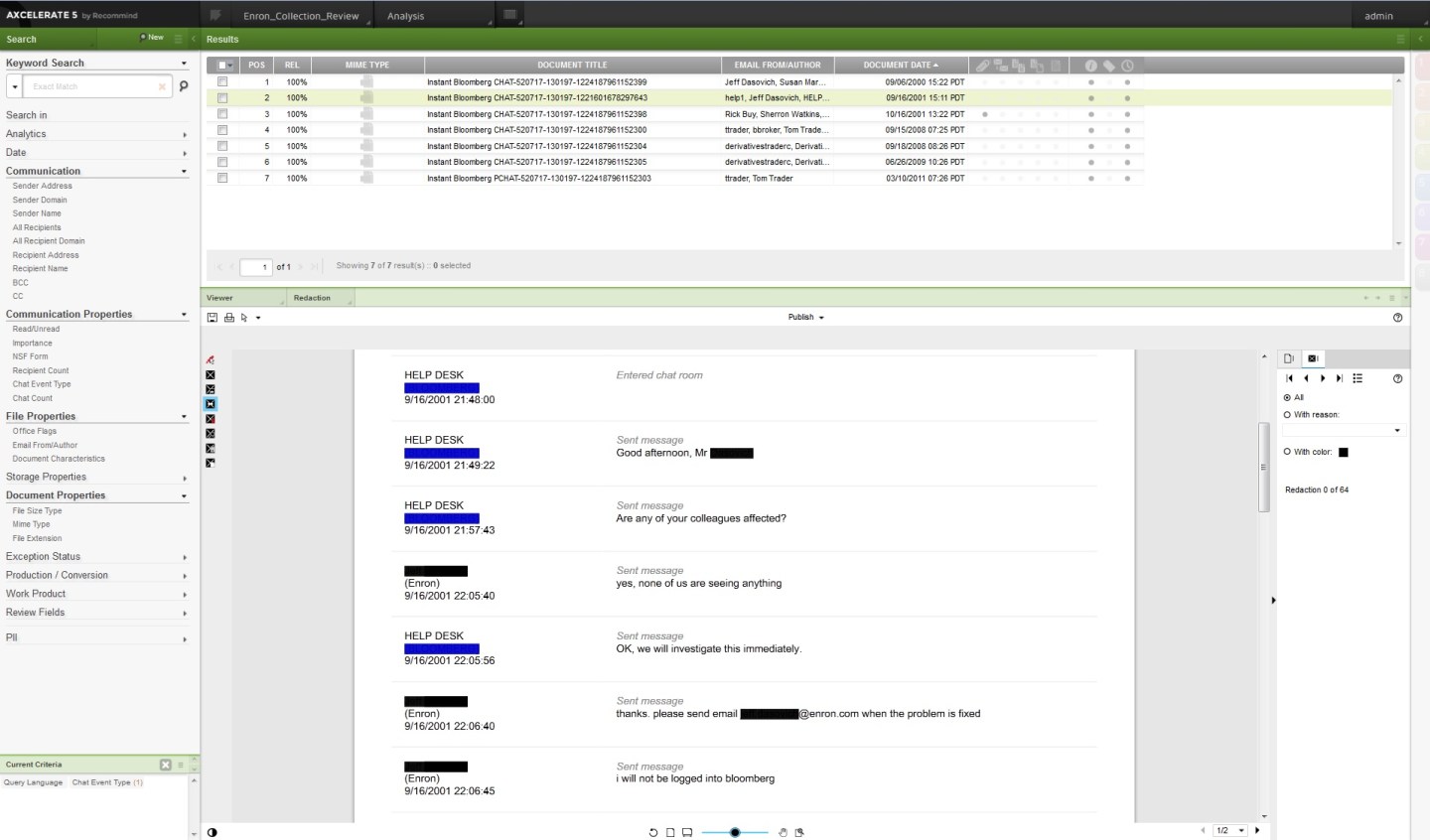Image resolution: width=1430 pixels, height=840 pixels.
Task: Check the box for result row 1
Action: pyautogui.click(x=222, y=82)
